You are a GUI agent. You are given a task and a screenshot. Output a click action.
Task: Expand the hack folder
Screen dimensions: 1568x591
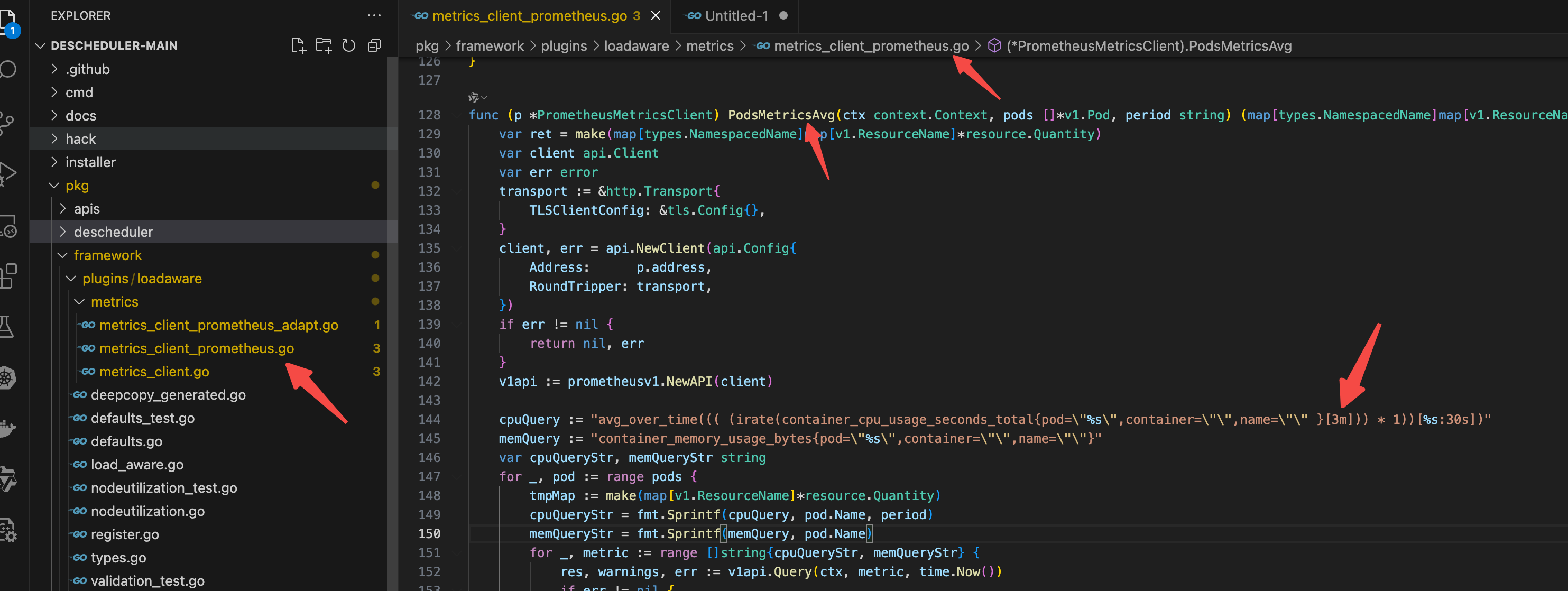(x=80, y=139)
